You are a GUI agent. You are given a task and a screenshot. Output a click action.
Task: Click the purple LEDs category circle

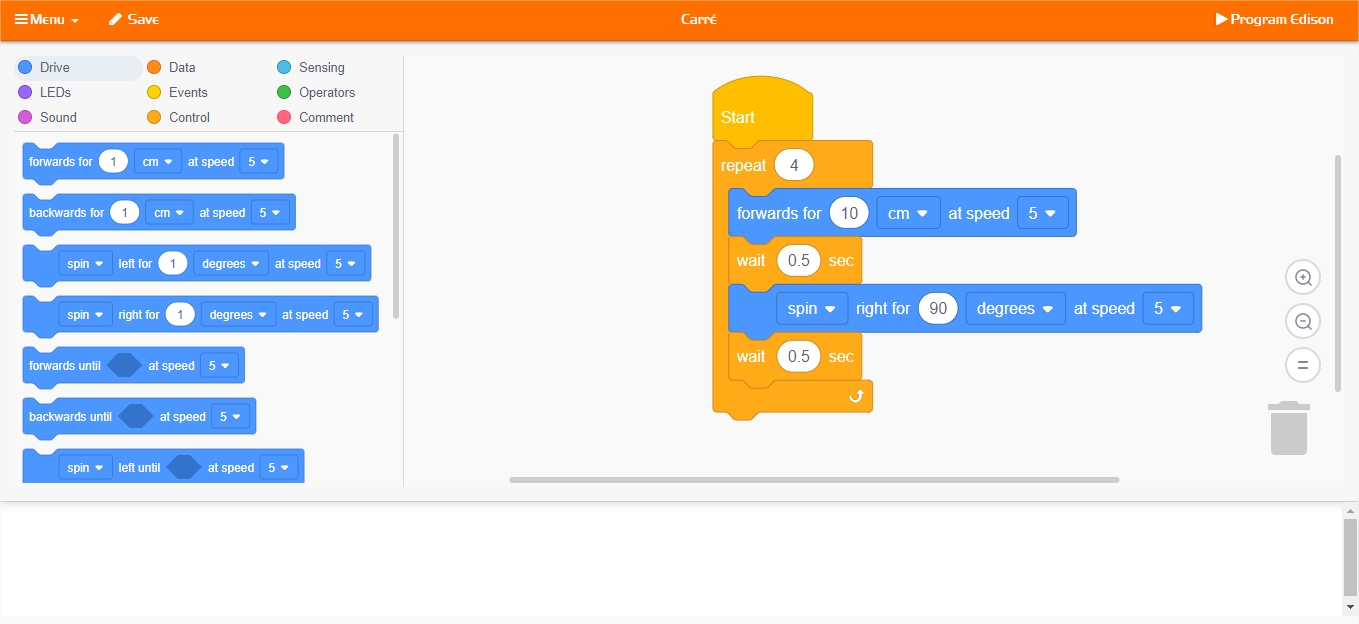[25, 93]
